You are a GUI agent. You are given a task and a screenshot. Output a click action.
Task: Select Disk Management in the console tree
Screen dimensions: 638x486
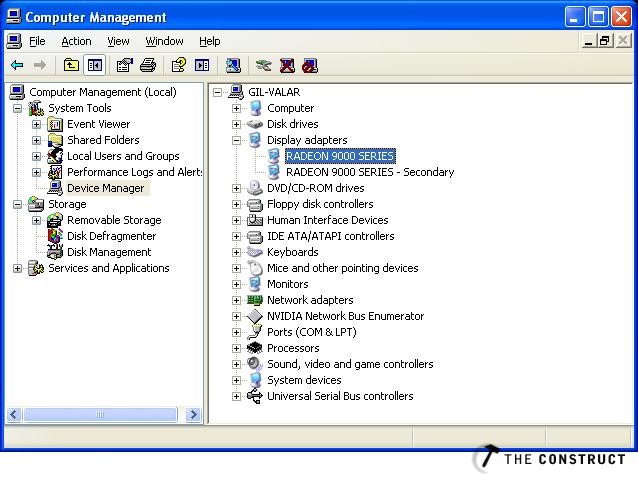coord(109,252)
